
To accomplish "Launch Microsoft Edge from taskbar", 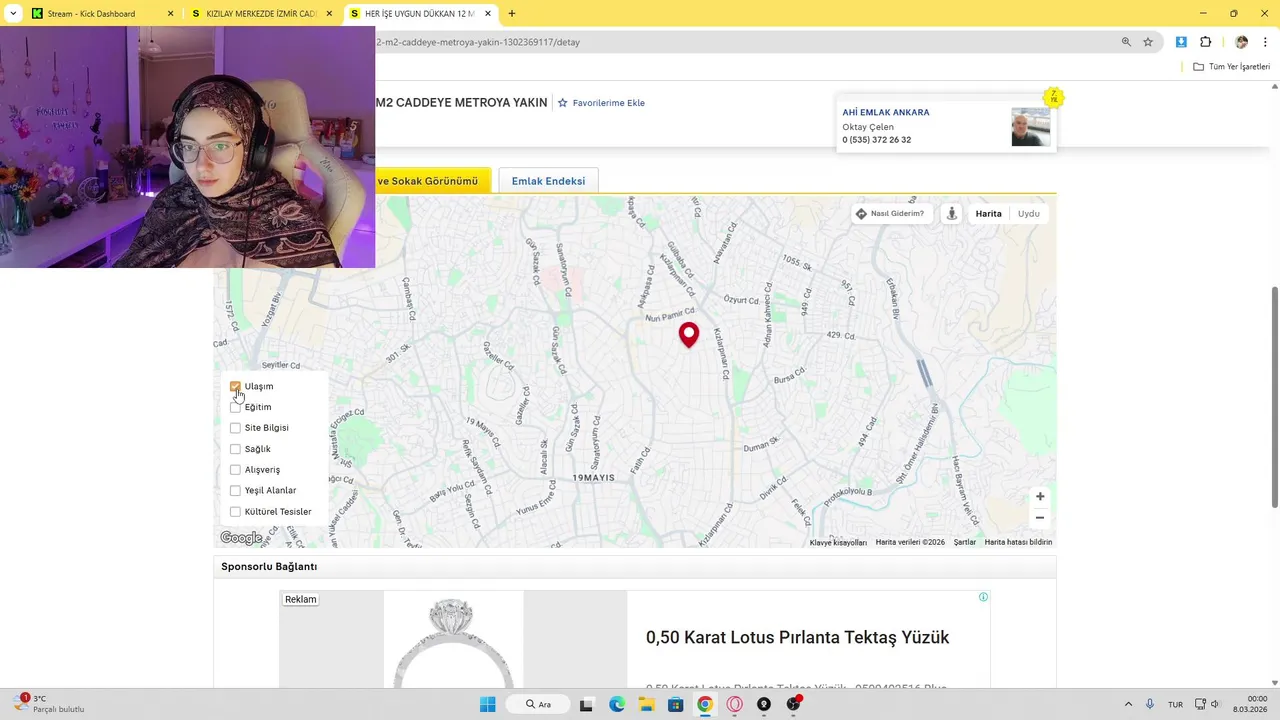I will [x=617, y=704].
